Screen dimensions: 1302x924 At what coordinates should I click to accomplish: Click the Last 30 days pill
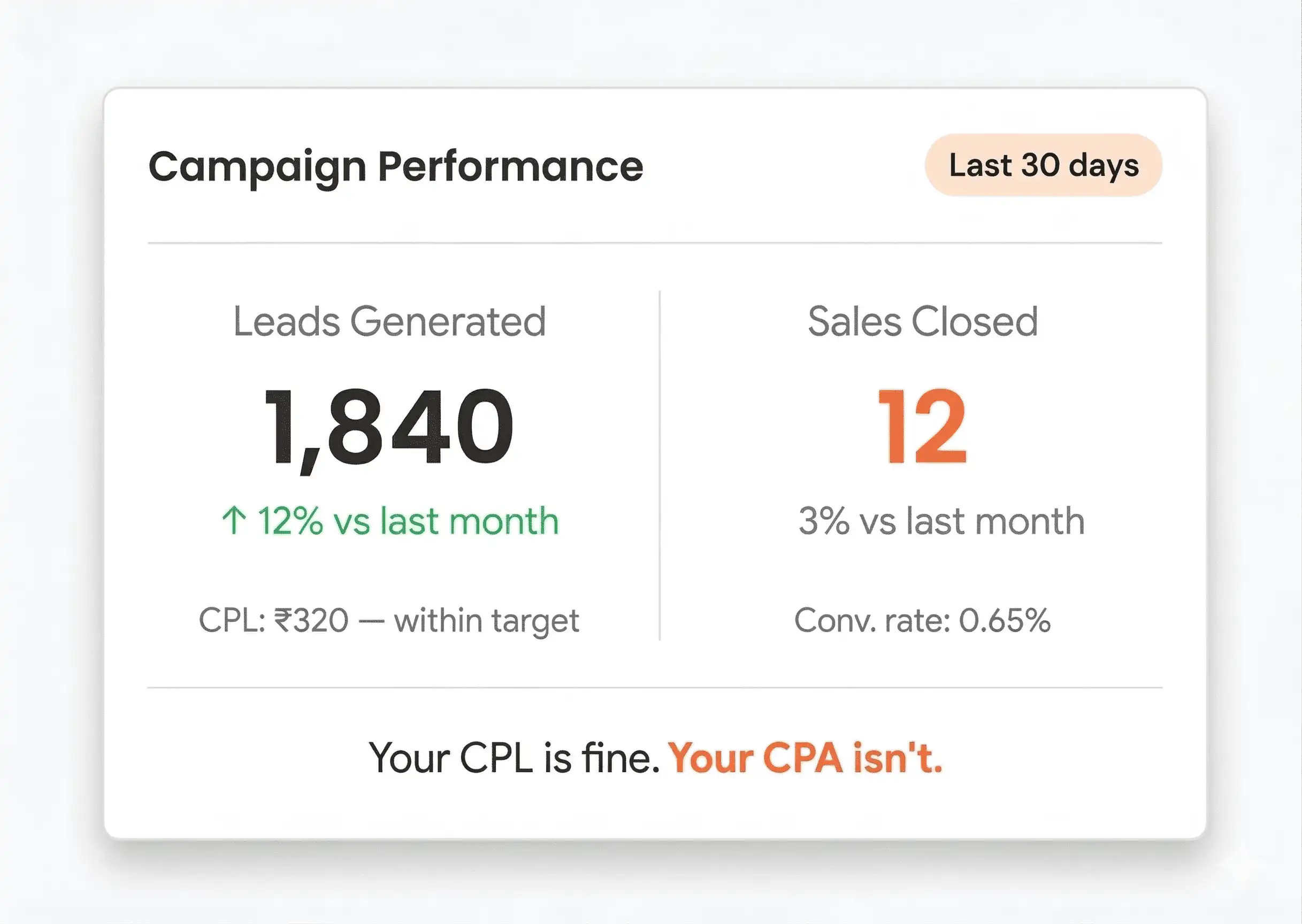[1043, 166]
